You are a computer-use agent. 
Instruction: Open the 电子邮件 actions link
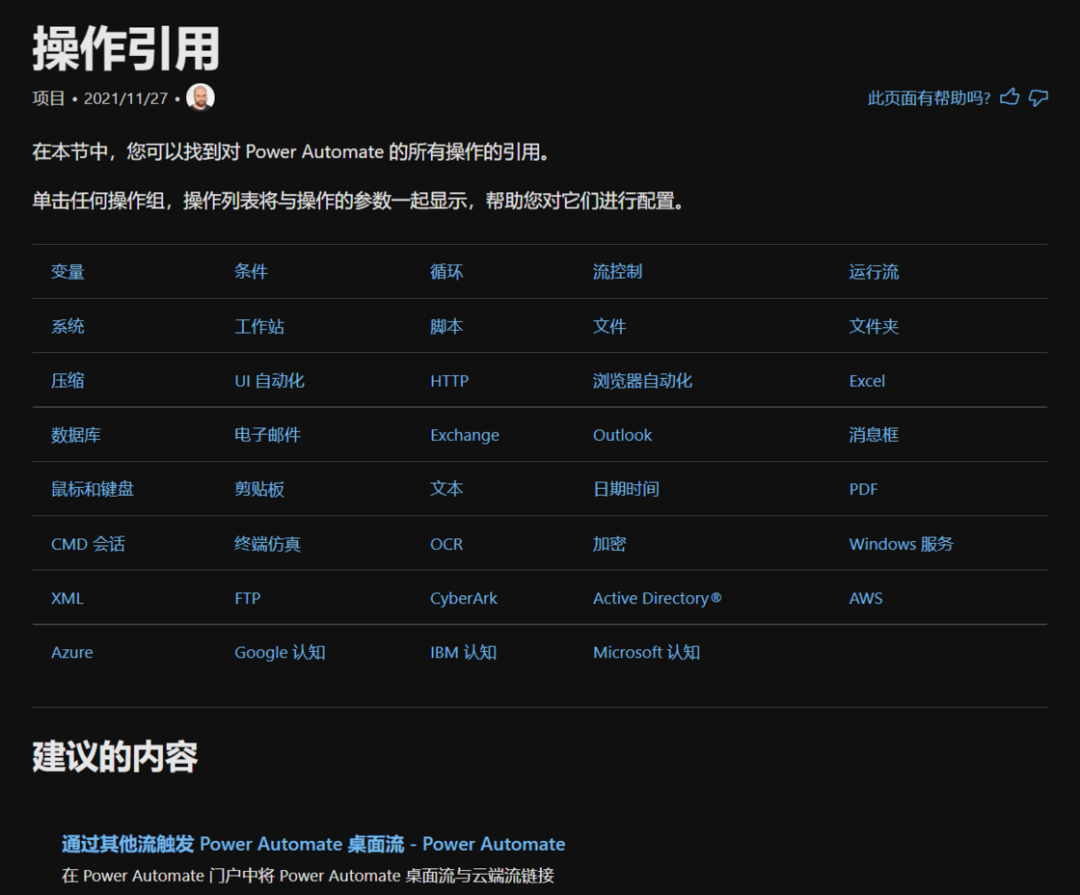click(267, 435)
